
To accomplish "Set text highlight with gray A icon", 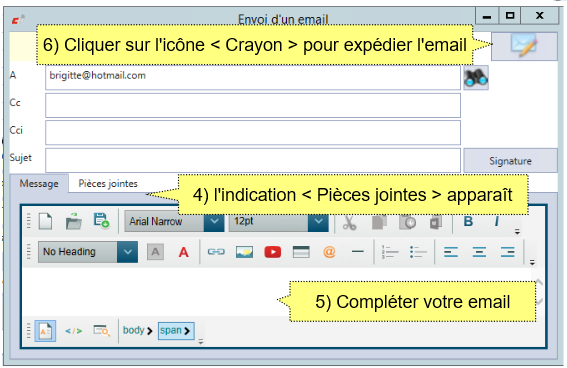I will pos(155,252).
